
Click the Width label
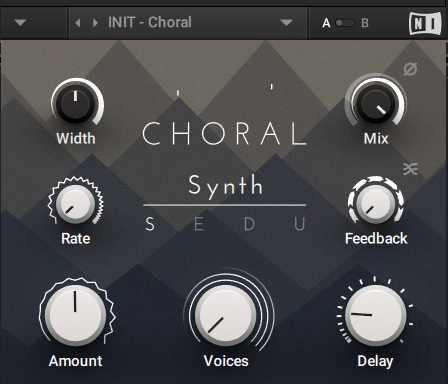coord(76,139)
